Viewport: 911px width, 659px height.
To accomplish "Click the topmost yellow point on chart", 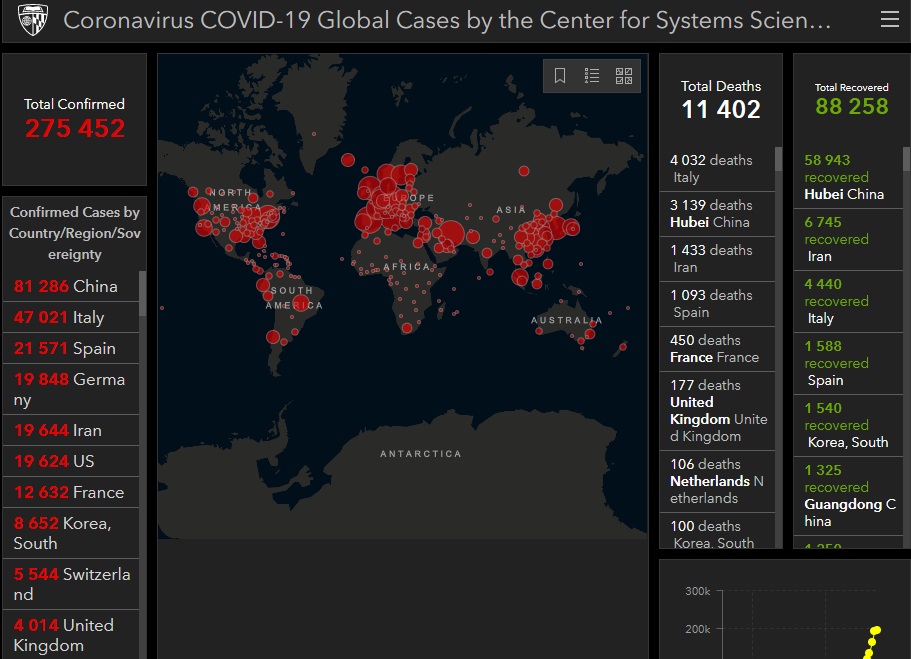I will 877,629.
